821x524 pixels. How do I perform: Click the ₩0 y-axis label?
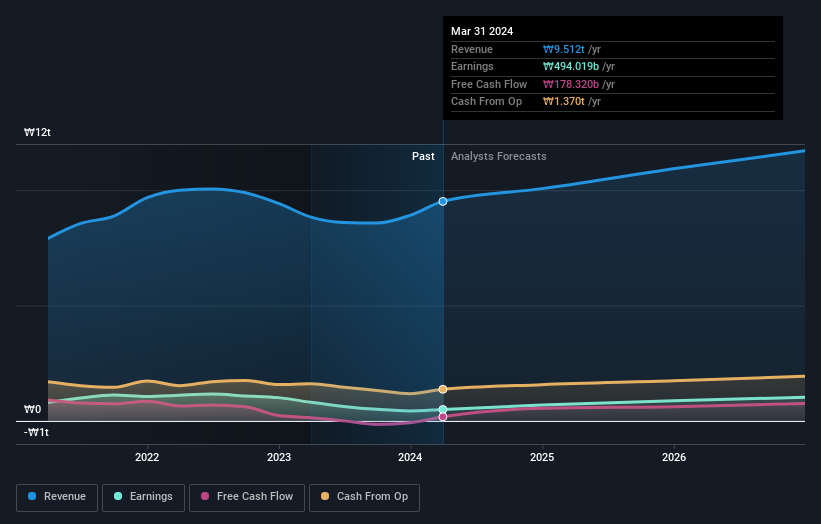click(32, 409)
